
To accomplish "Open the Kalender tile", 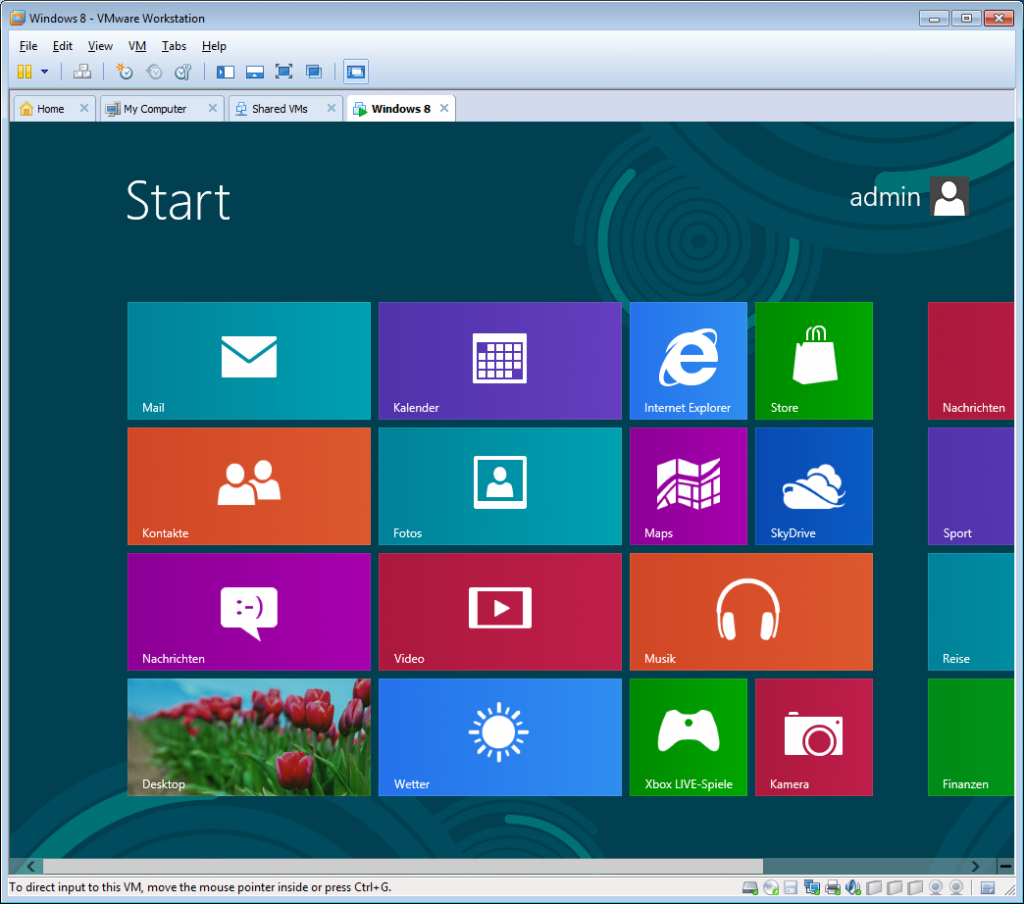I will pos(500,361).
